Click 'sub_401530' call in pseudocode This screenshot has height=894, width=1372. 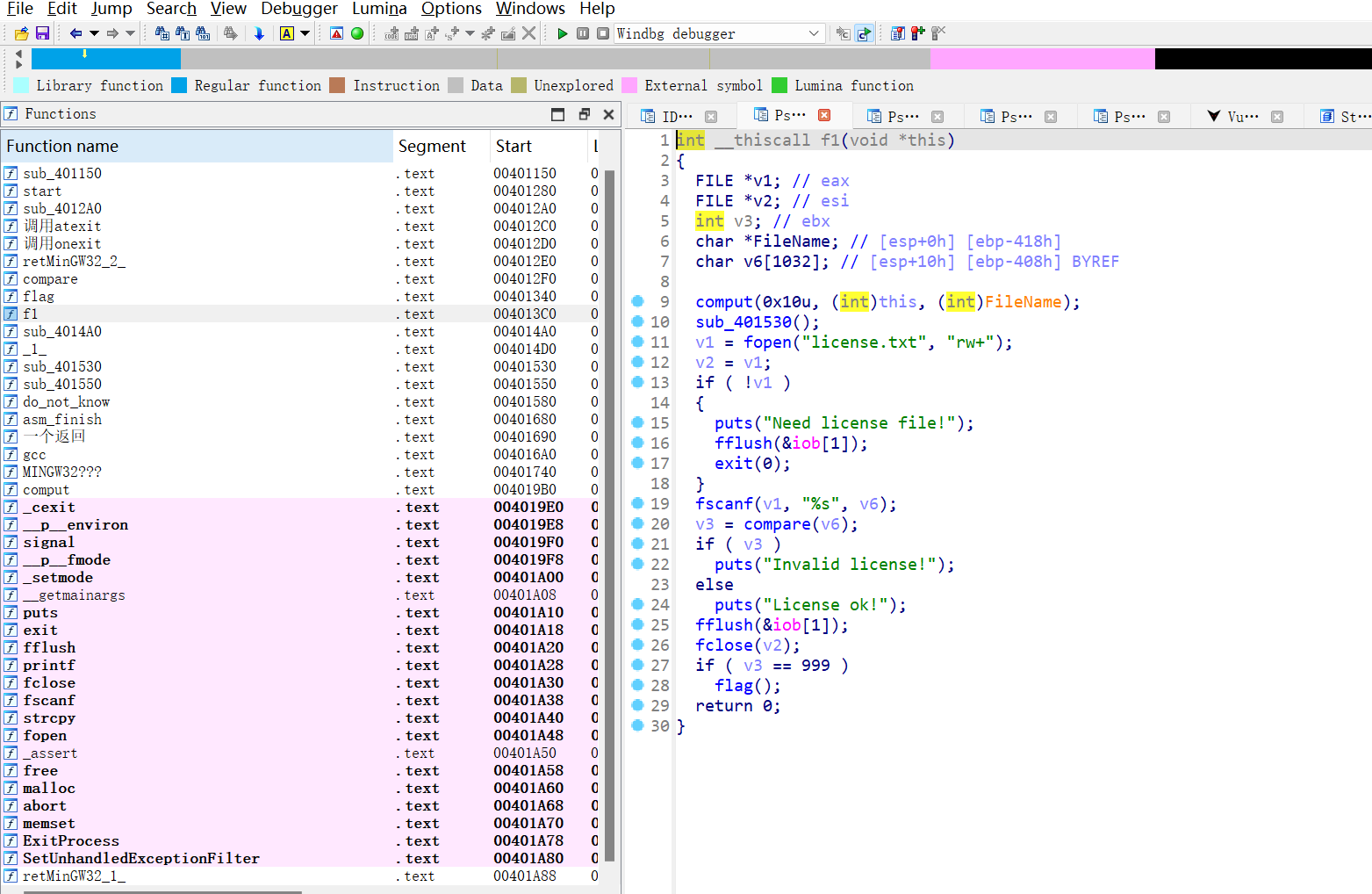tap(743, 322)
